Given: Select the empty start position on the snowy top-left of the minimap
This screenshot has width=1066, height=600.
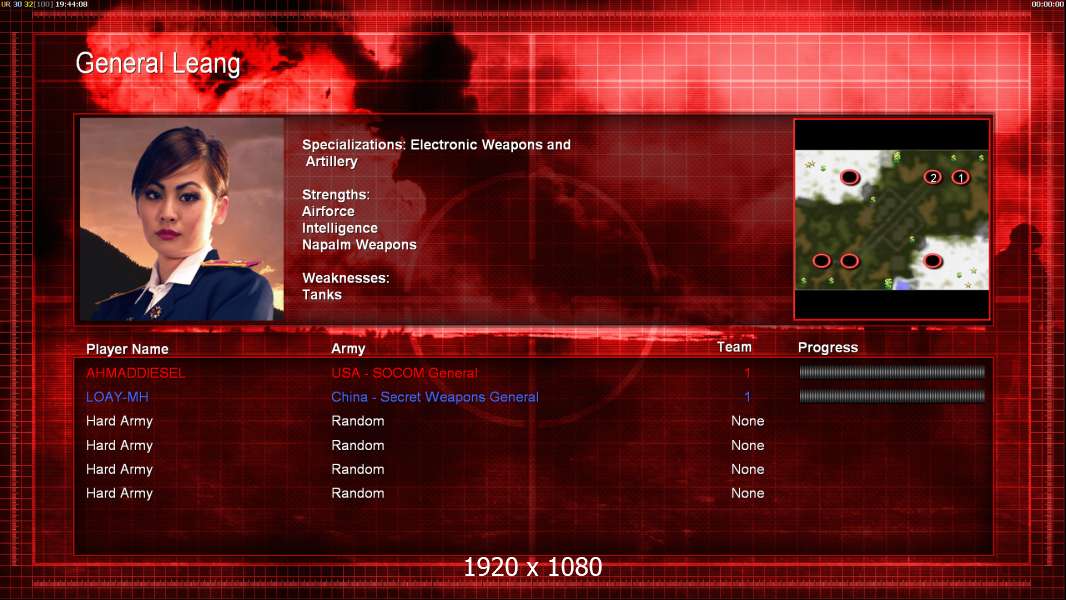Looking at the screenshot, I should (x=850, y=177).
